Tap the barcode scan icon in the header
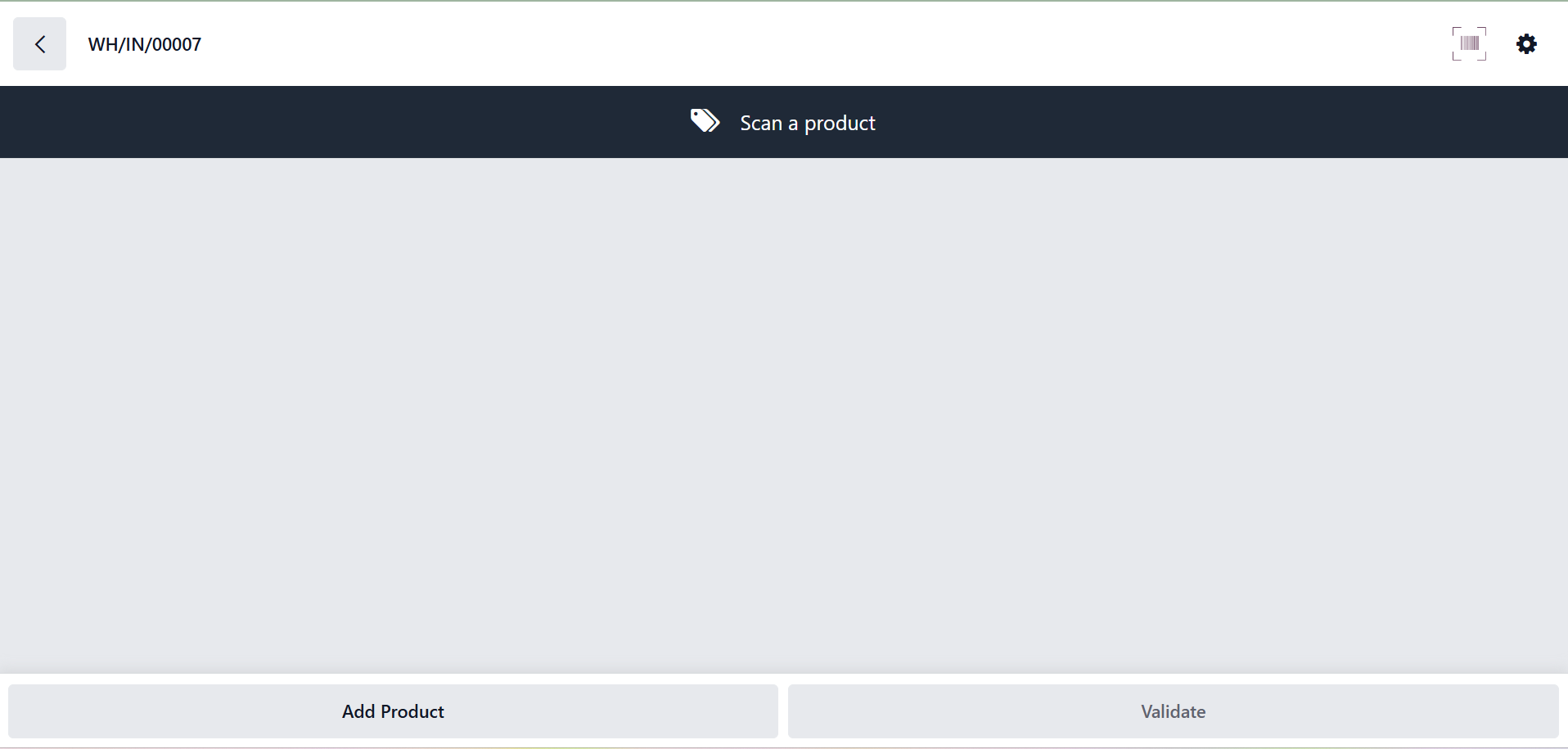 click(1469, 44)
